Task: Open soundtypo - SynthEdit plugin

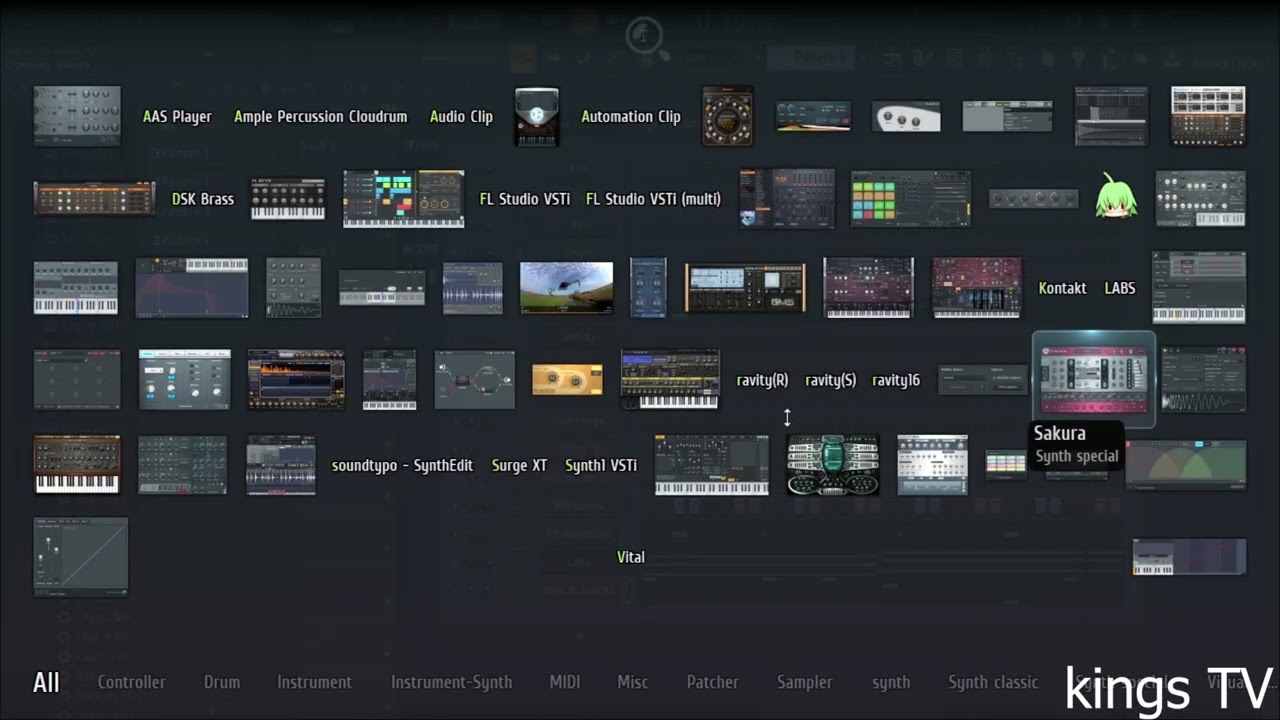Action: [402, 466]
